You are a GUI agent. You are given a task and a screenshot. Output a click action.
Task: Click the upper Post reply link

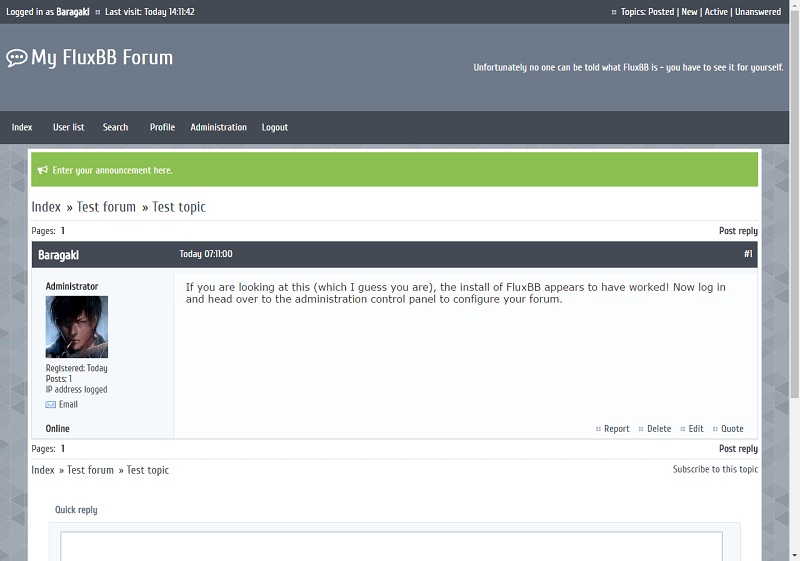pos(738,231)
